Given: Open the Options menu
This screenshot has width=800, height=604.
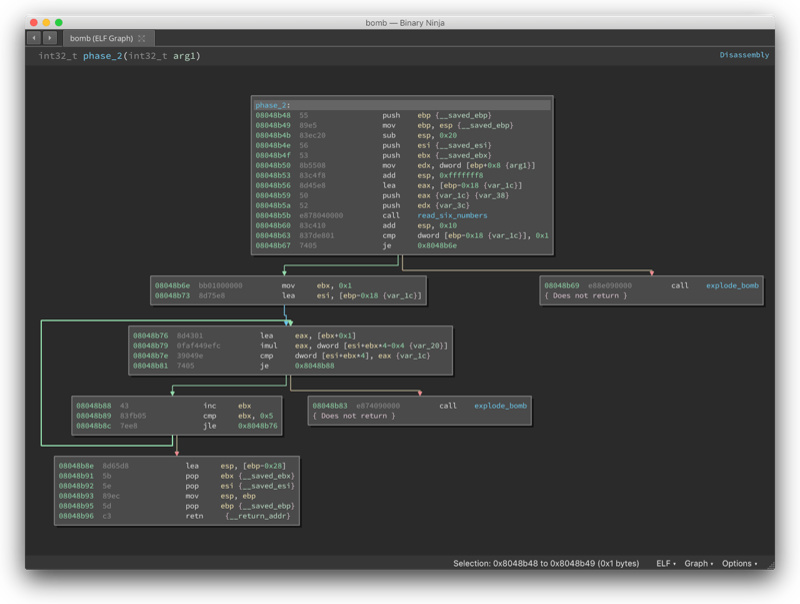Looking at the screenshot, I should [739, 563].
